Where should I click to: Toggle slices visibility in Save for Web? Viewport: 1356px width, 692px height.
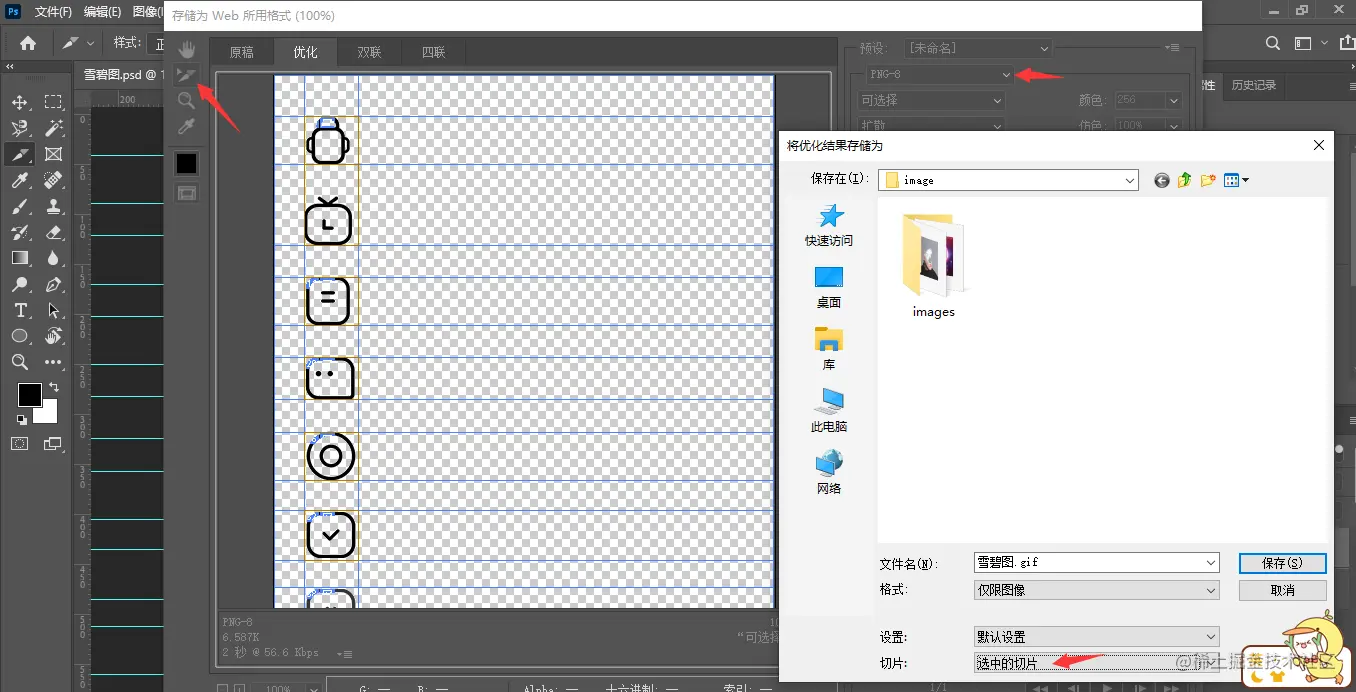tap(186, 193)
